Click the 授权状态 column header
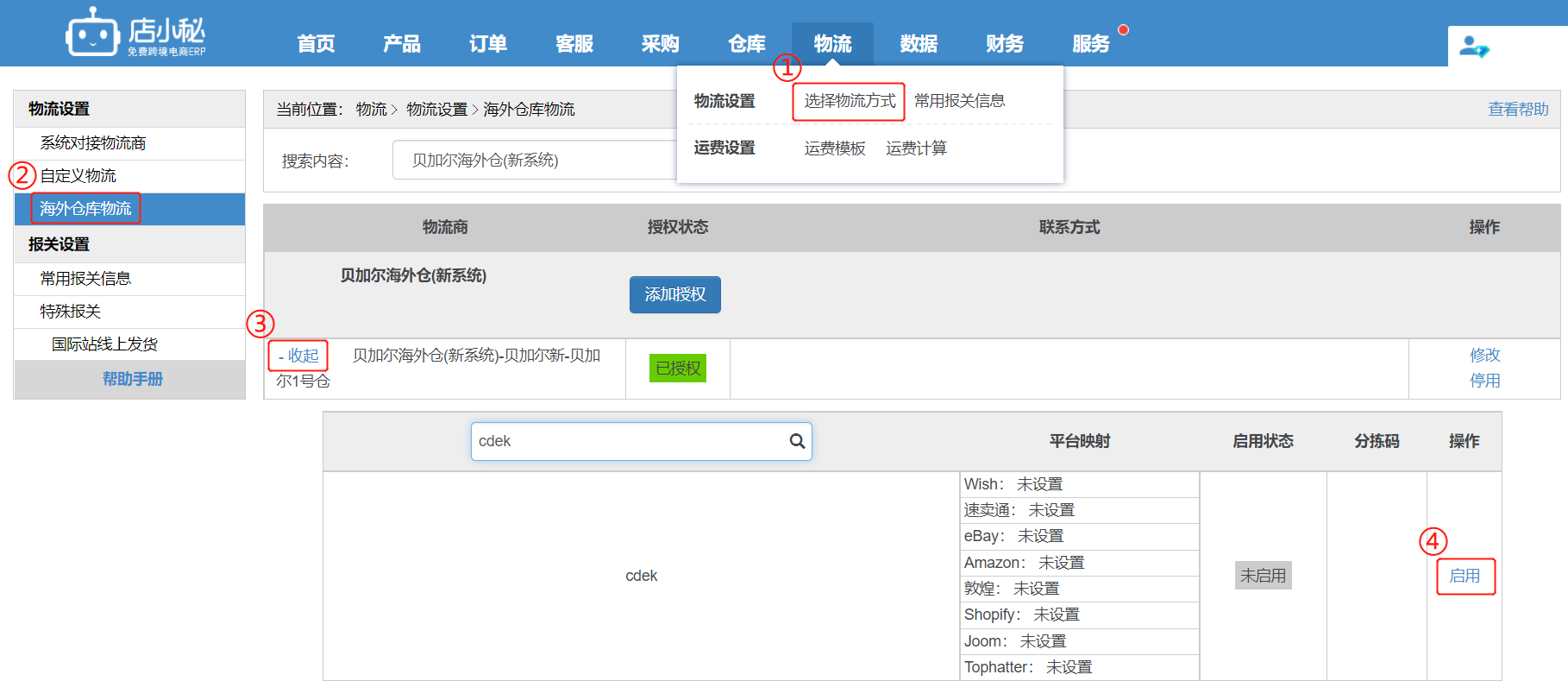 678,227
